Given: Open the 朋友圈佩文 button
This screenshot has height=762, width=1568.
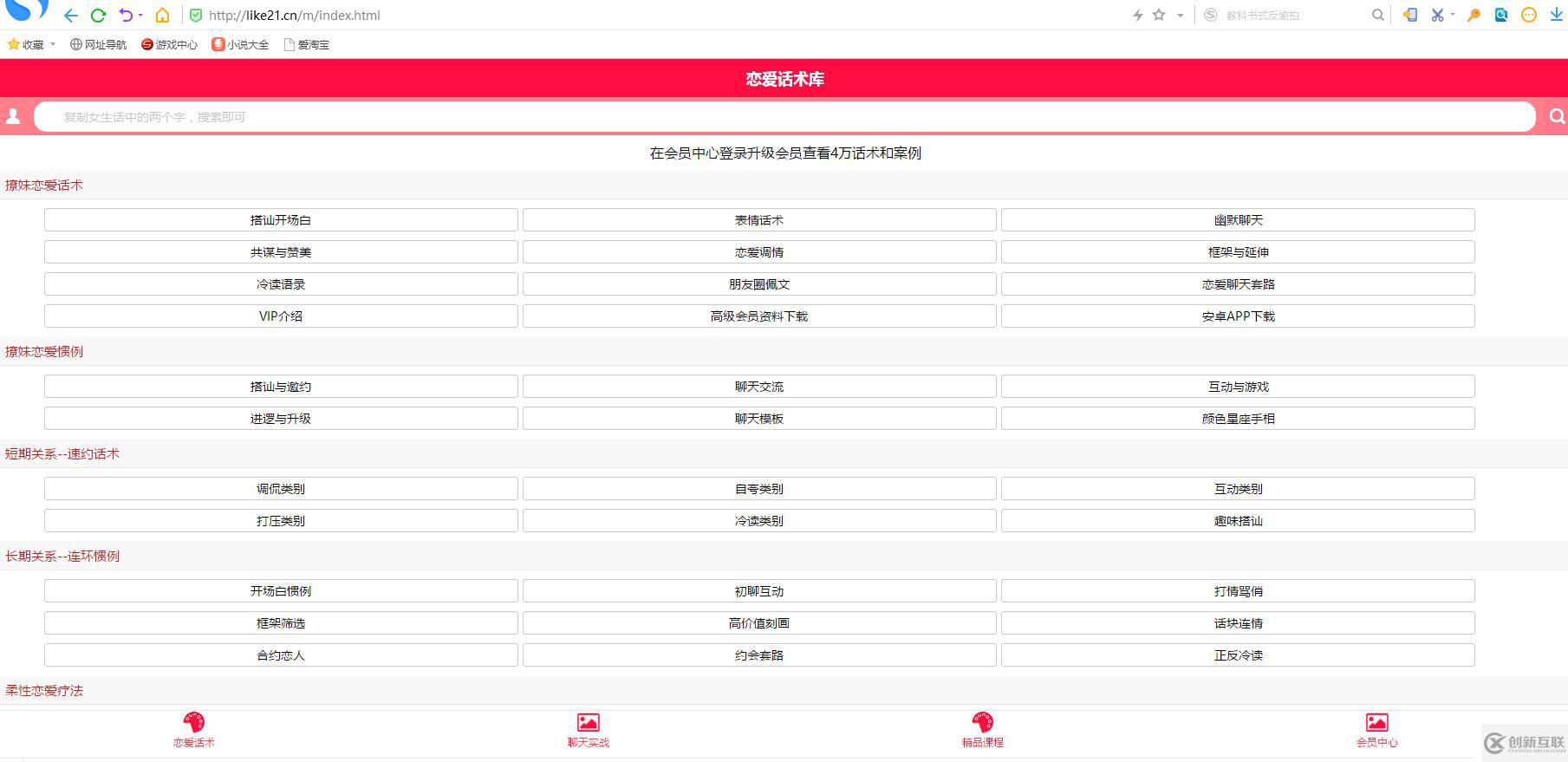Looking at the screenshot, I should click(x=759, y=284).
